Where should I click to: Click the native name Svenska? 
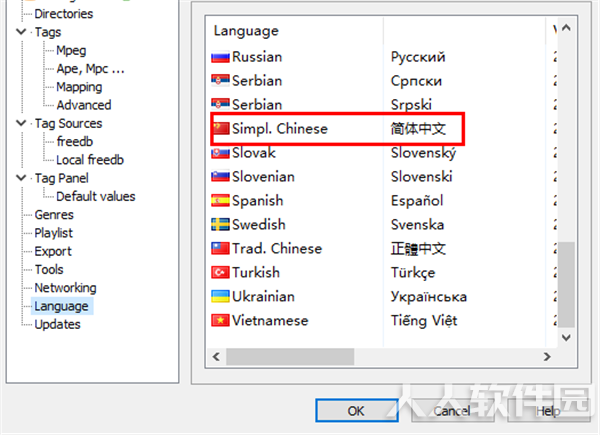point(417,225)
